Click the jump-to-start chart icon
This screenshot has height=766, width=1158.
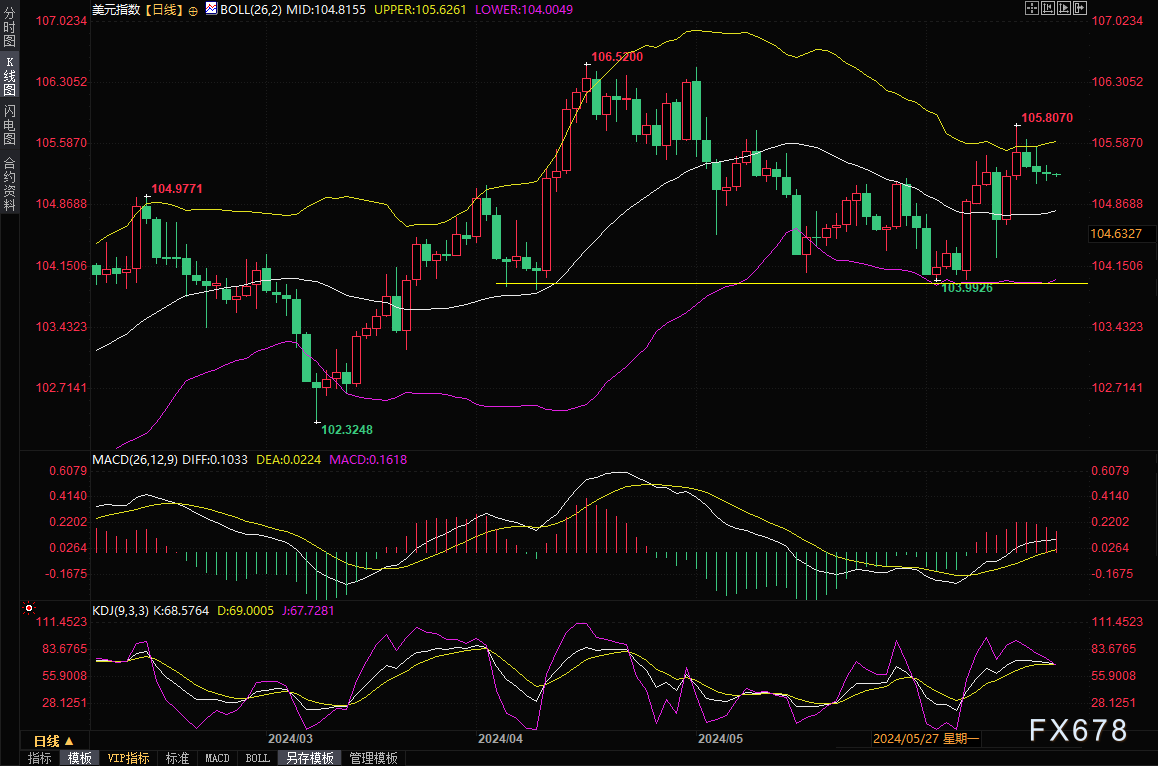(x=1049, y=8)
